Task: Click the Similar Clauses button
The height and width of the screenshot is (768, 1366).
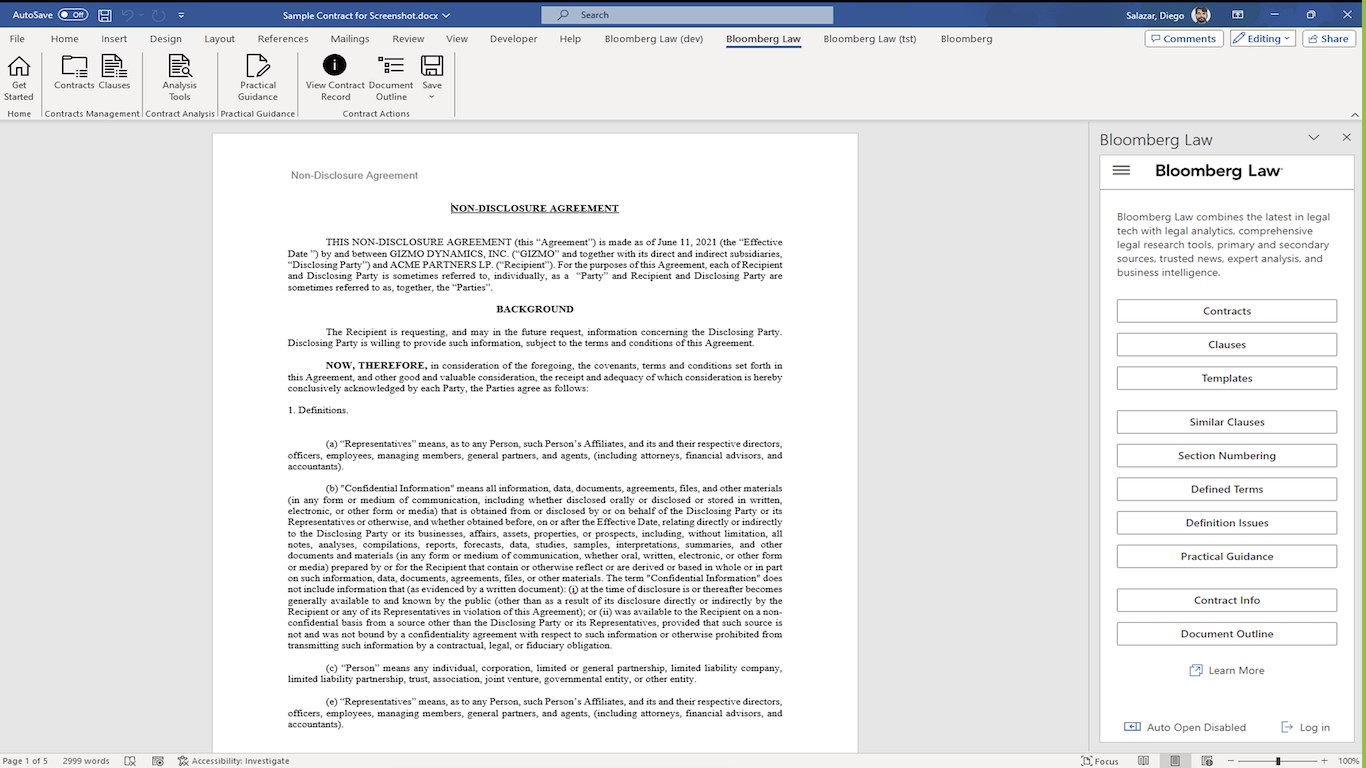Action: [1226, 422]
